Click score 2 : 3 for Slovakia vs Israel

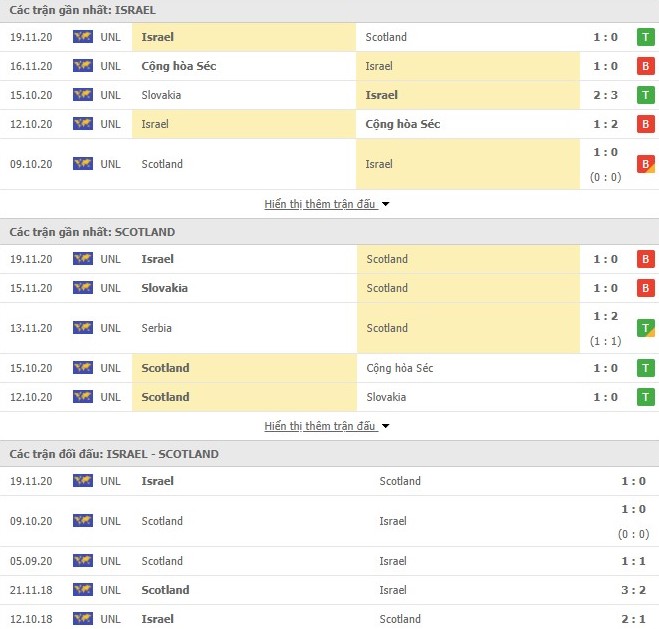click(606, 95)
